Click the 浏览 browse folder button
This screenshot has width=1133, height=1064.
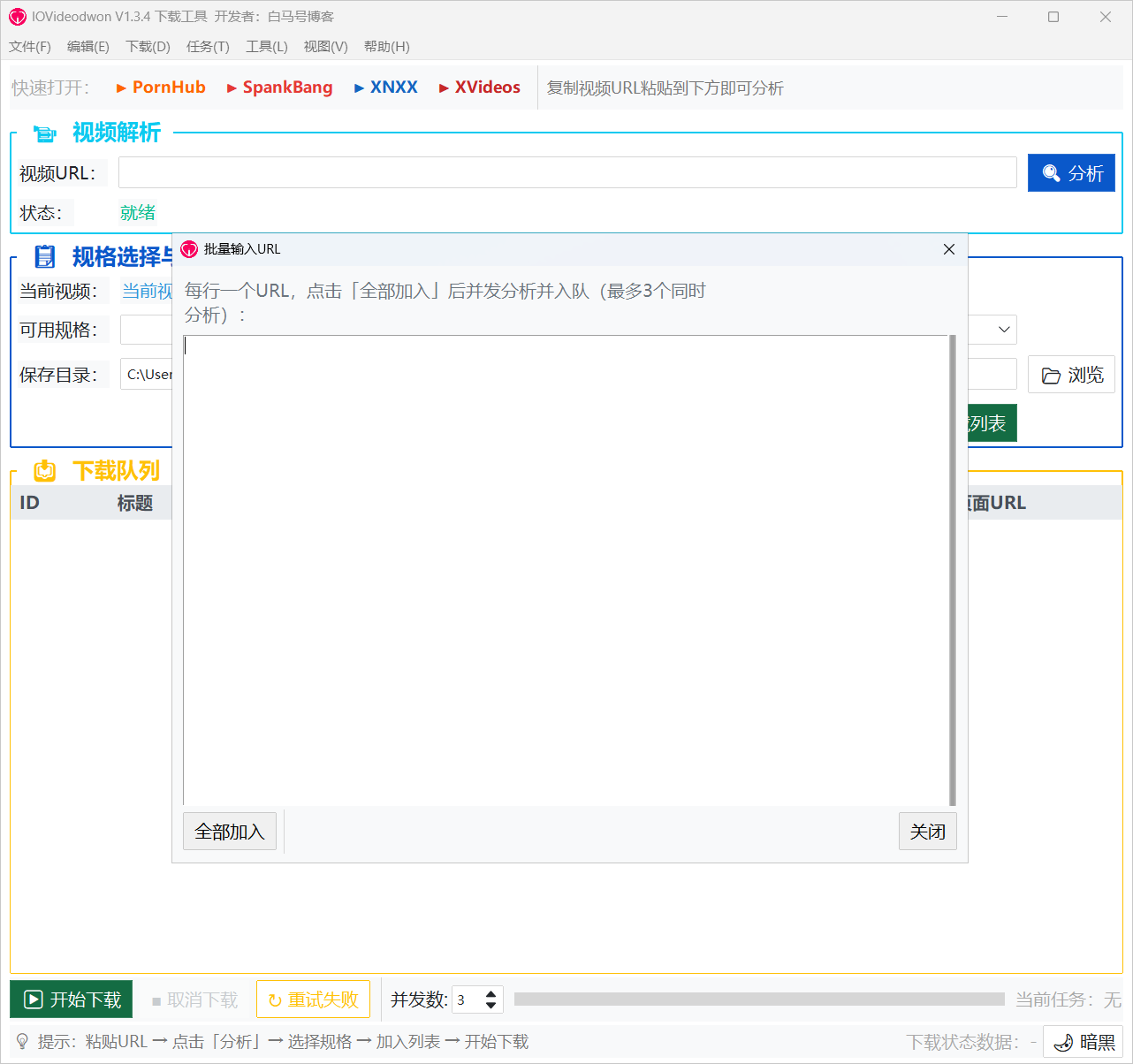[x=1071, y=375]
